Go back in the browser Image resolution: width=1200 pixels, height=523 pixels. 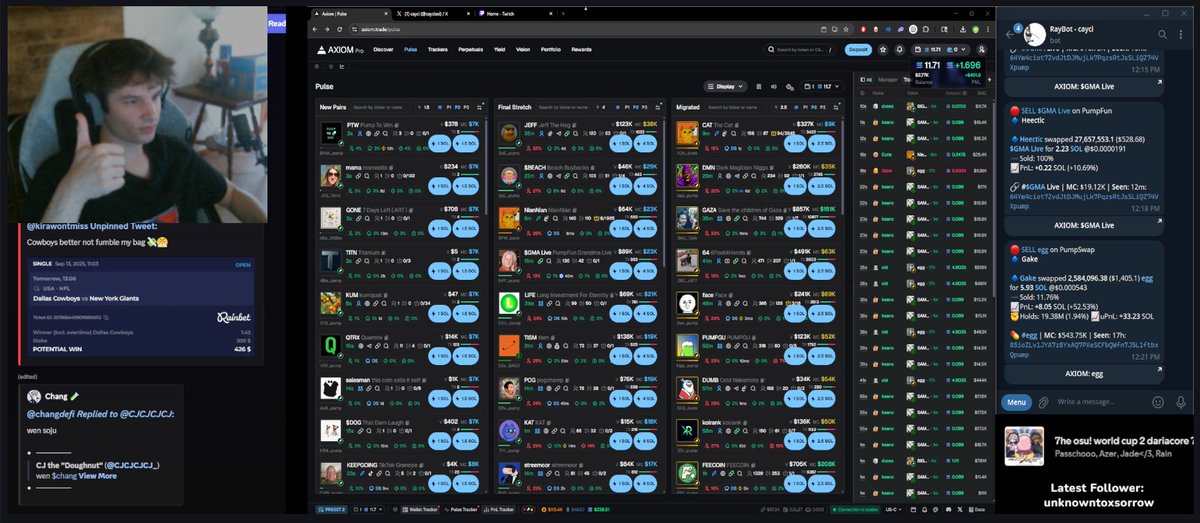317,30
